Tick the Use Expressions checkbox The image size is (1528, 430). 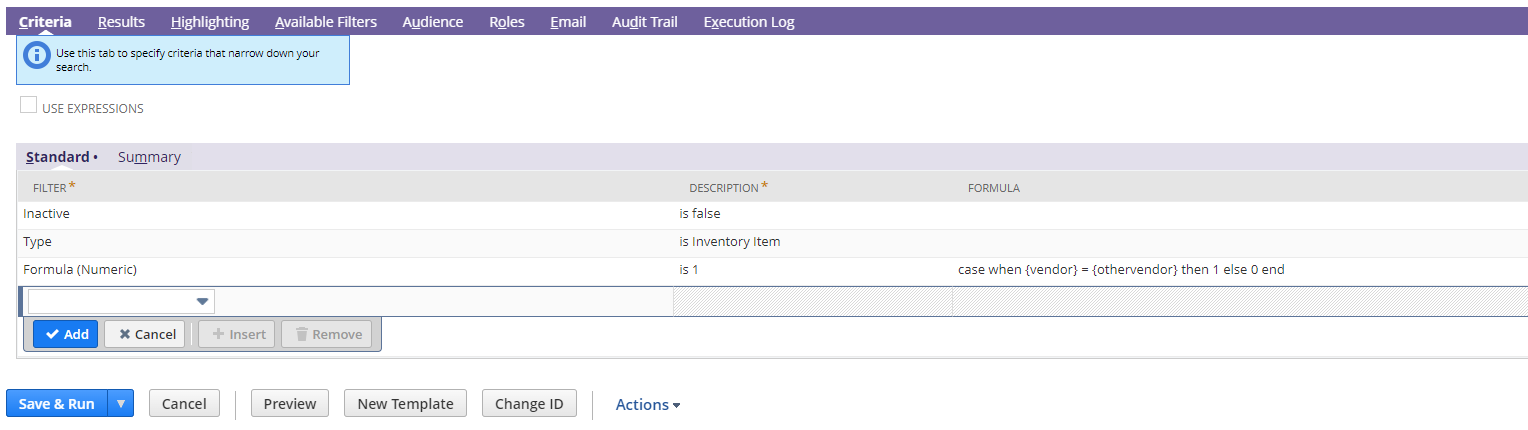point(29,105)
